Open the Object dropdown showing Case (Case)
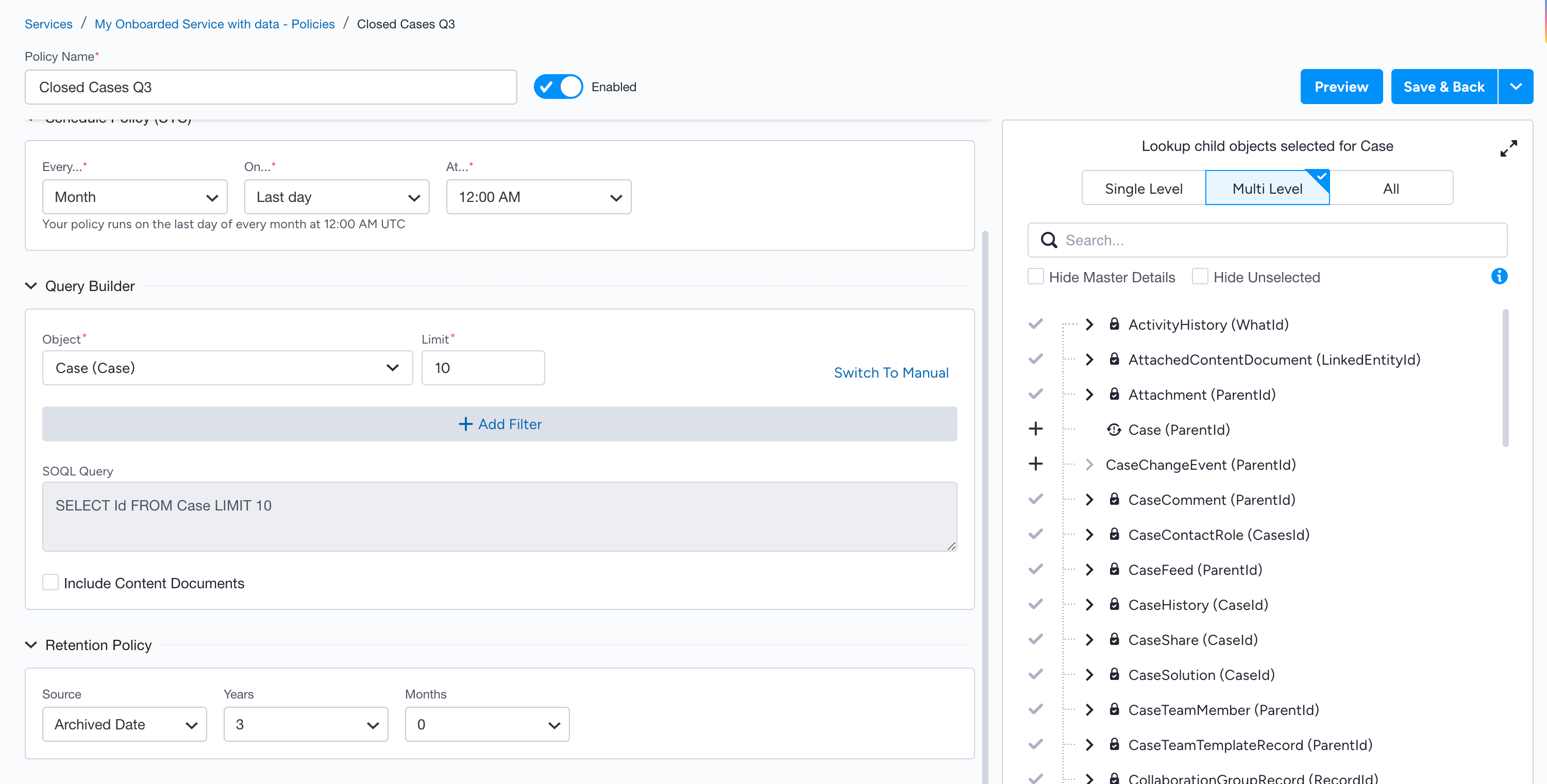This screenshot has height=784, width=1547. pos(227,367)
